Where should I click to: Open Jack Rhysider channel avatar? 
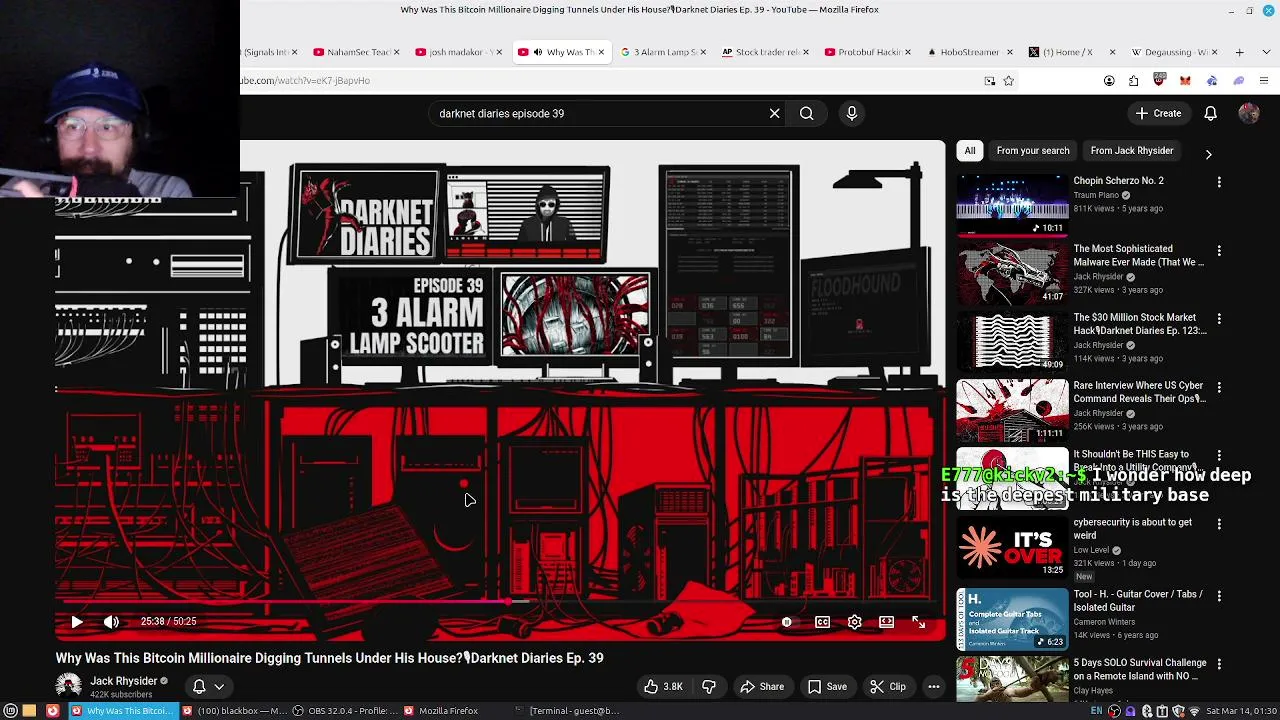69,686
